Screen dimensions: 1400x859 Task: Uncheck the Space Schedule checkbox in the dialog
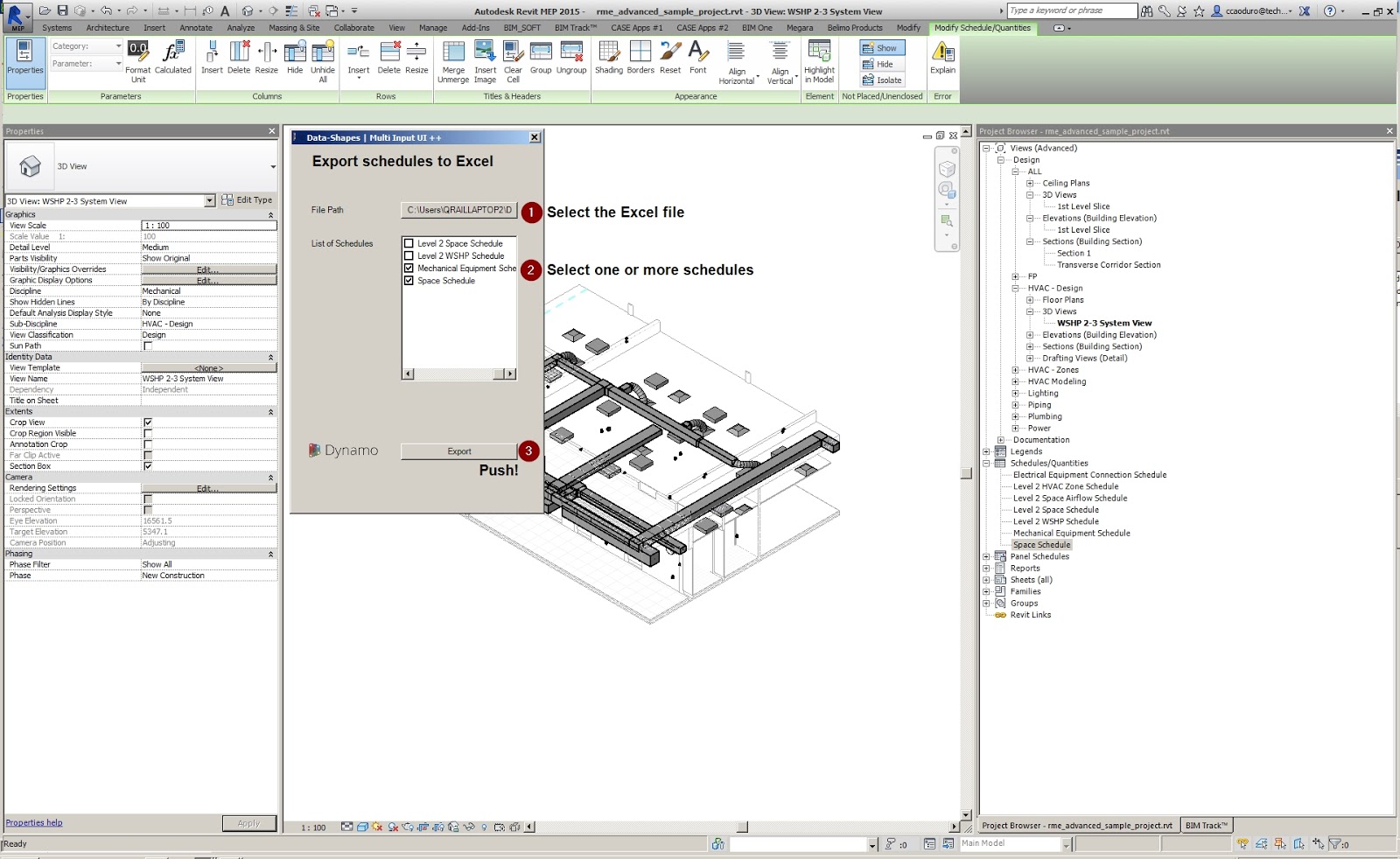tap(408, 280)
